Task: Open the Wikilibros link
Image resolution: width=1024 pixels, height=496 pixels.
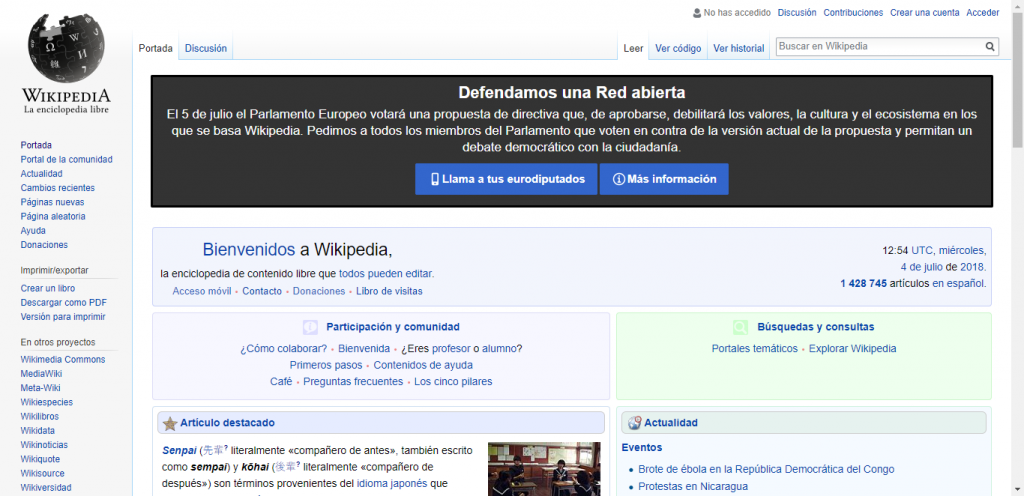Action: [39, 417]
